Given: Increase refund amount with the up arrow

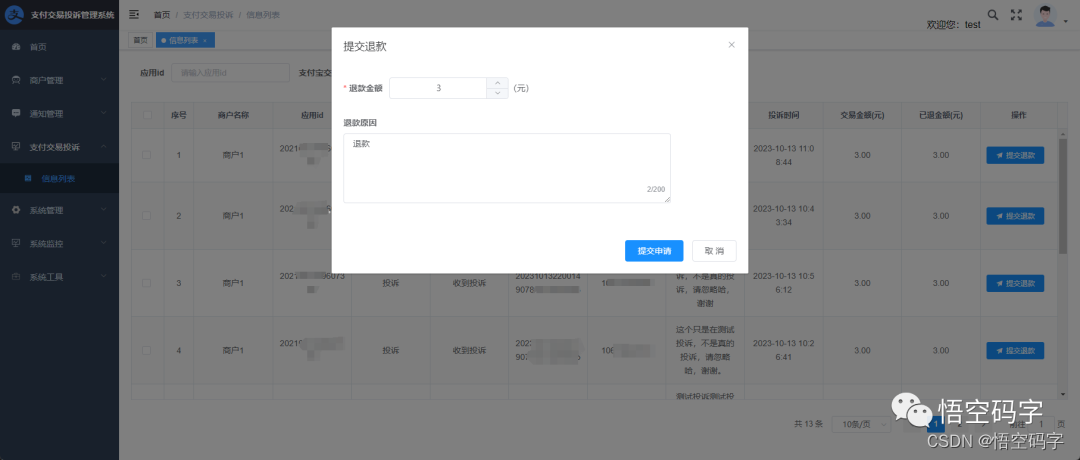Looking at the screenshot, I should (x=497, y=83).
